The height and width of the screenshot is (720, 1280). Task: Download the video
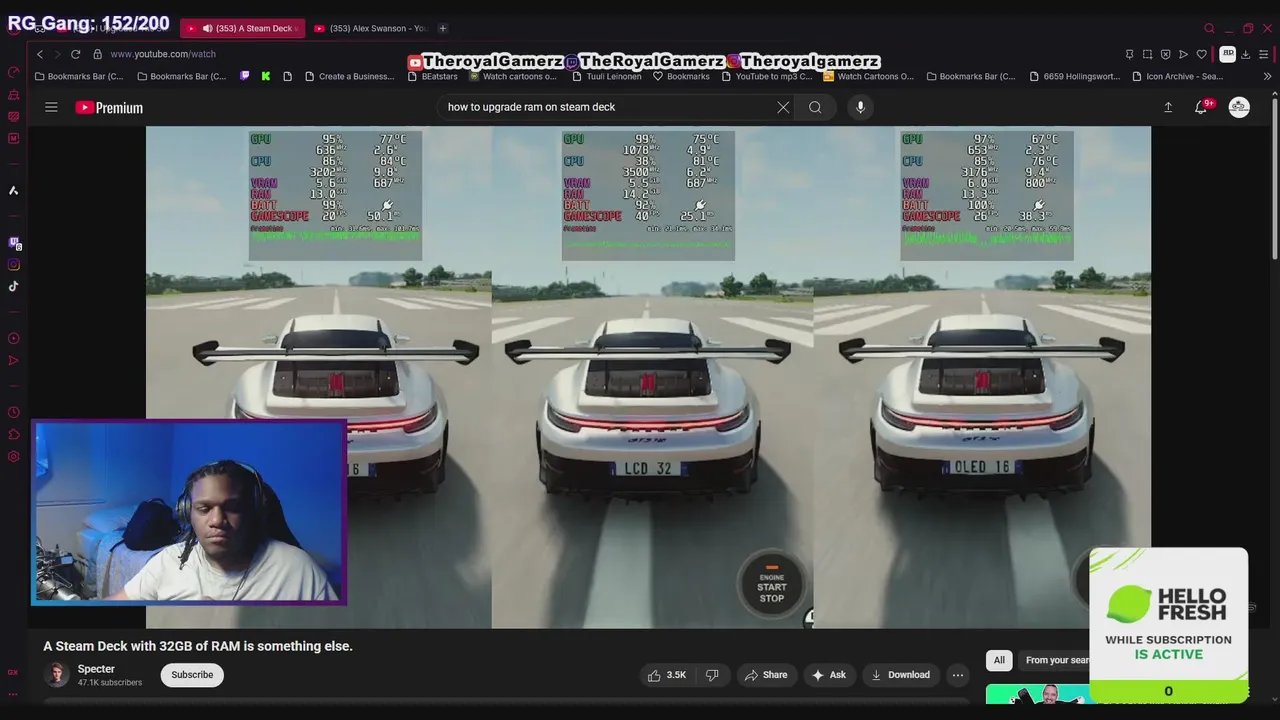point(900,675)
